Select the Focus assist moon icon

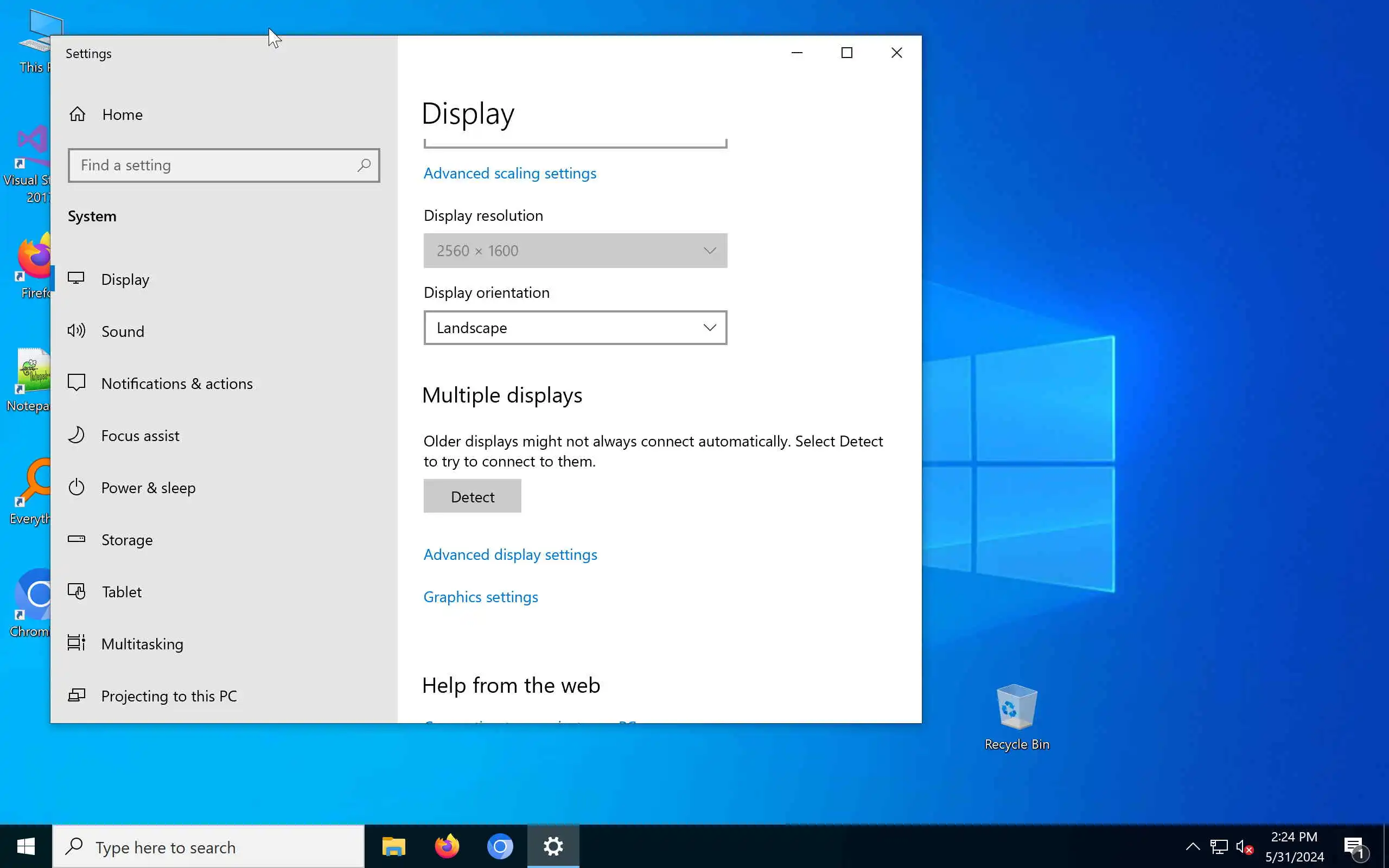click(x=77, y=435)
